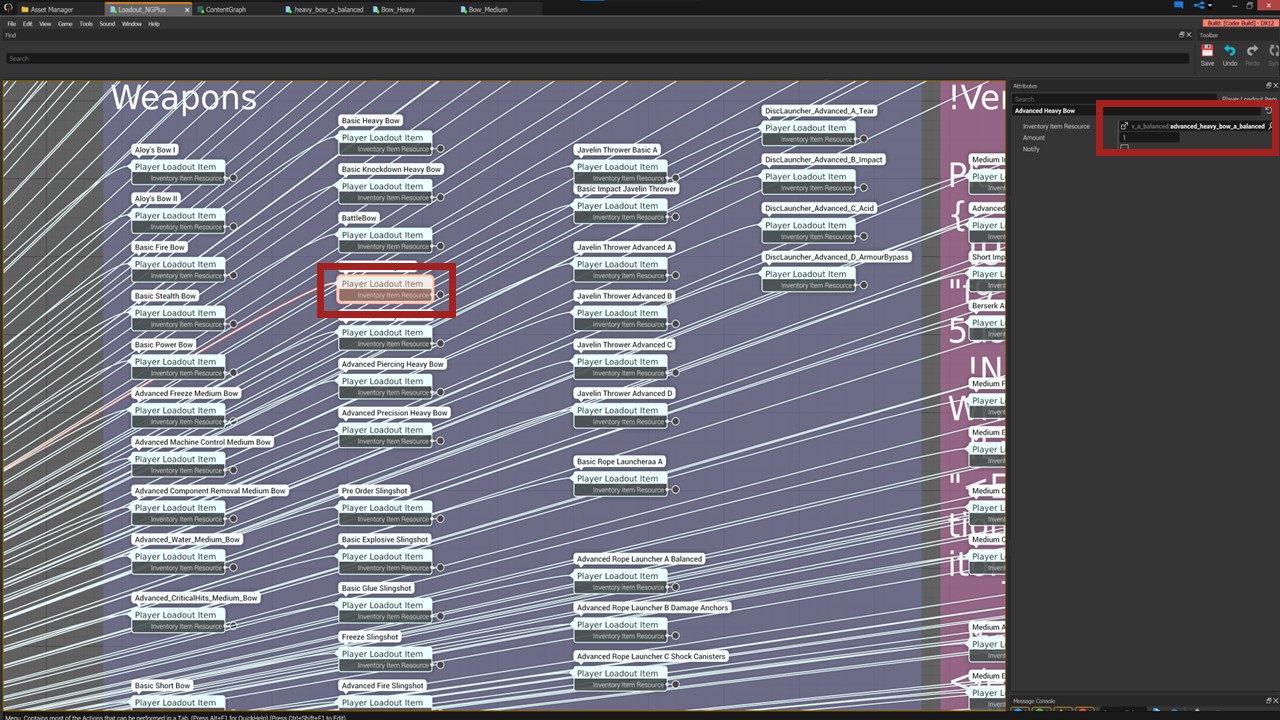Close the Loadout_NGPlus tab

click(185, 9)
